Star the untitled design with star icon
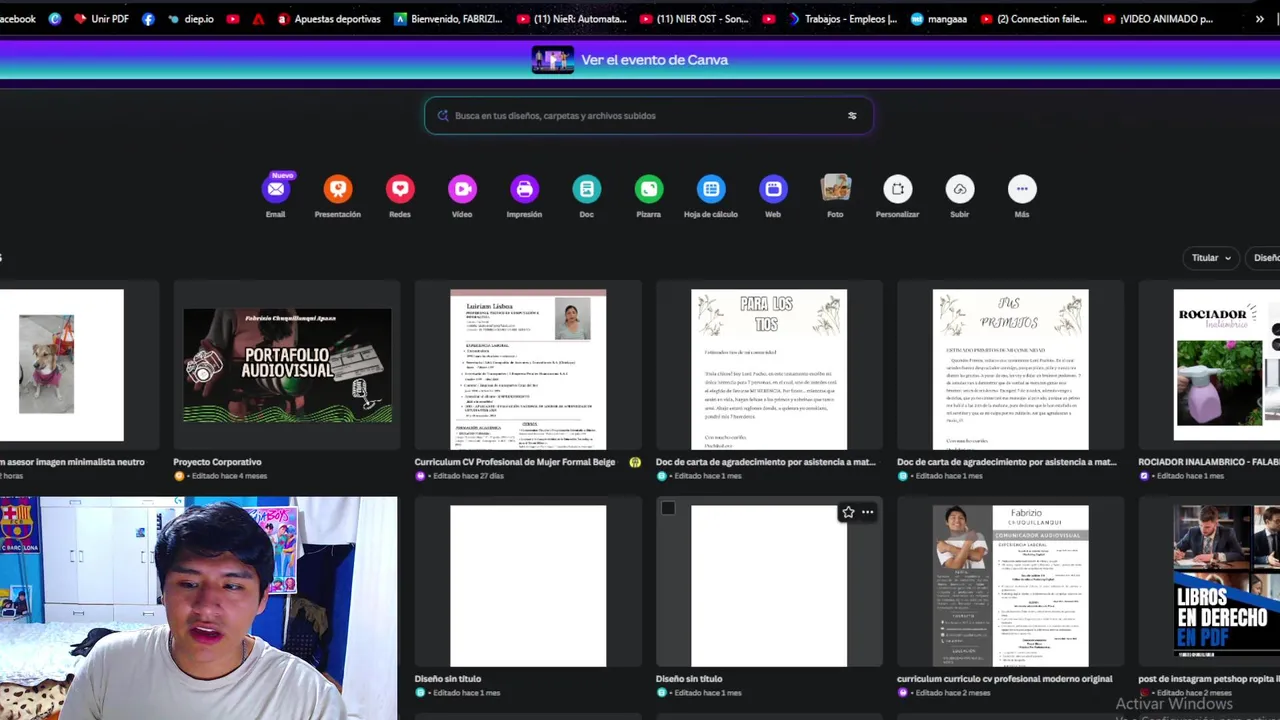The image size is (1280, 720). tap(848, 512)
